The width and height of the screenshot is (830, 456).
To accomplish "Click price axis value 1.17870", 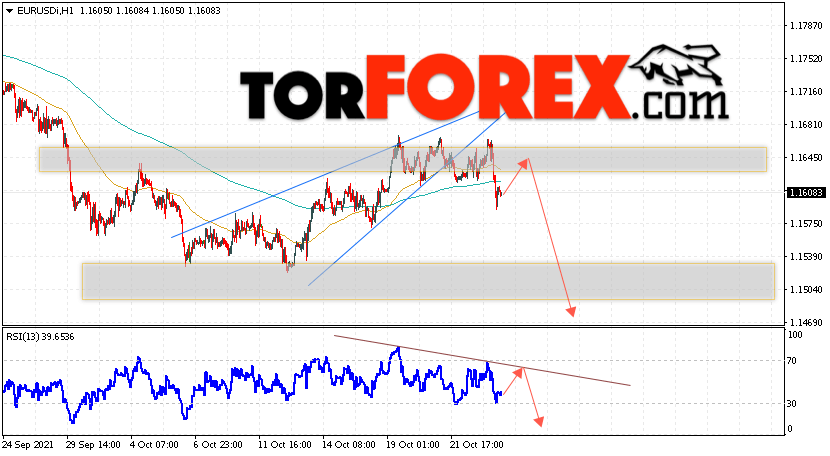I will point(806,25).
